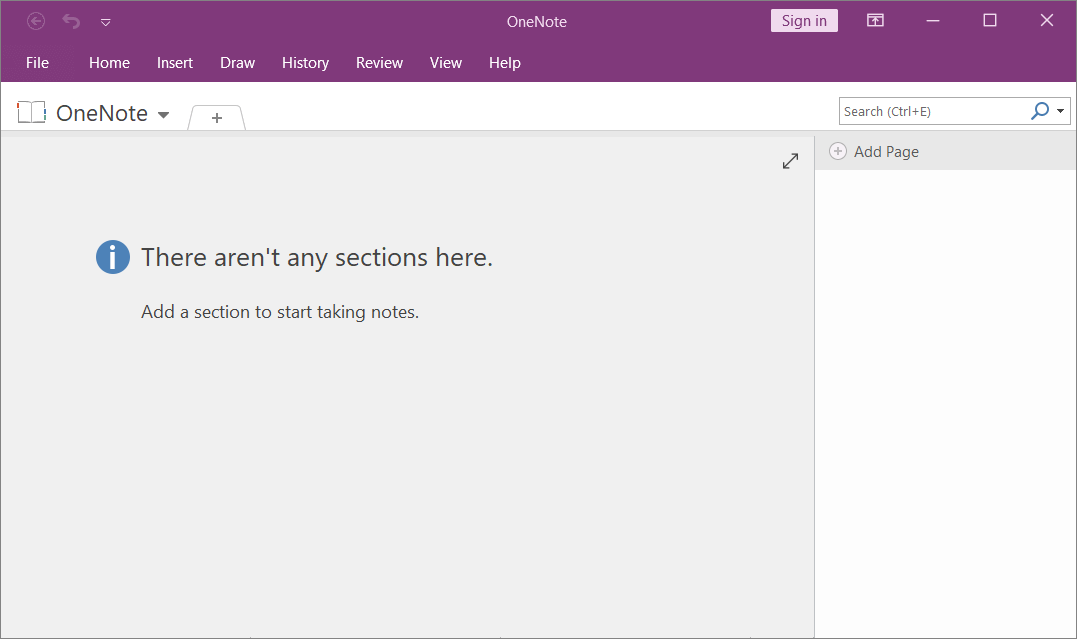This screenshot has height=639, width=1077.
Task: Click Add Page in the right pane
Action: click(x=886, y=151)
